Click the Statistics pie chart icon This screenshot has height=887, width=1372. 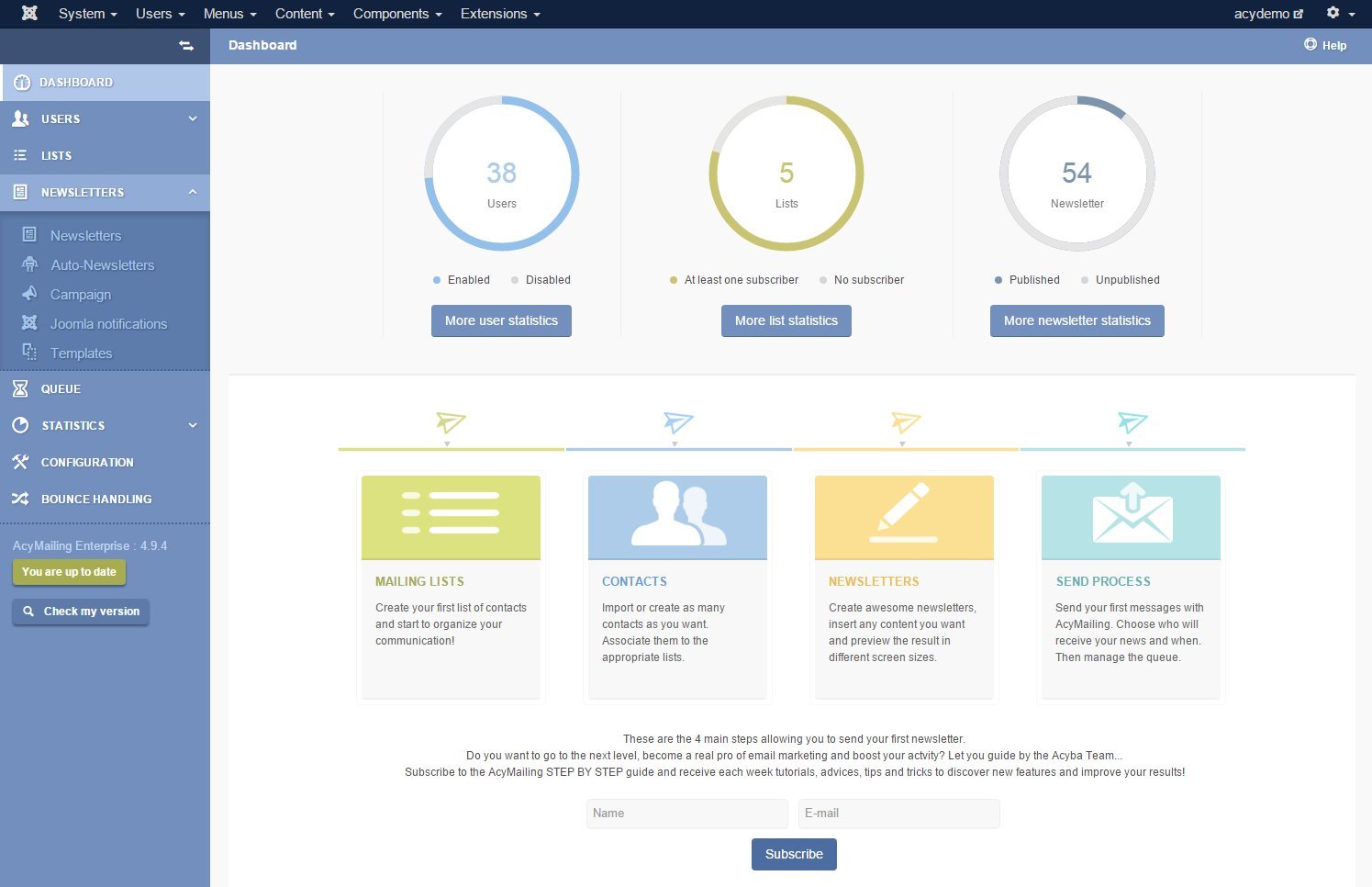pyautogui.click(x=20, y=425)
